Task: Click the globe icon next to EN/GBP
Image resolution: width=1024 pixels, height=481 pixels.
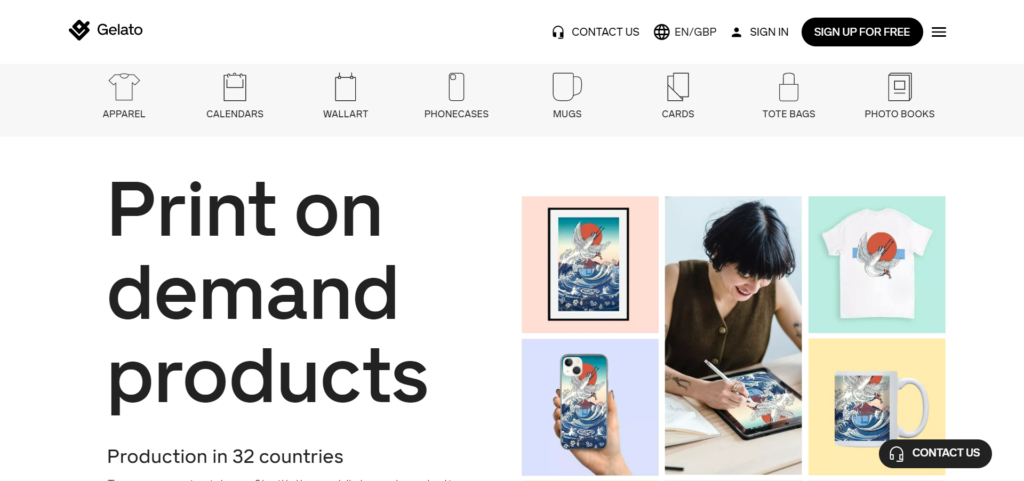Action: [662, 32]
